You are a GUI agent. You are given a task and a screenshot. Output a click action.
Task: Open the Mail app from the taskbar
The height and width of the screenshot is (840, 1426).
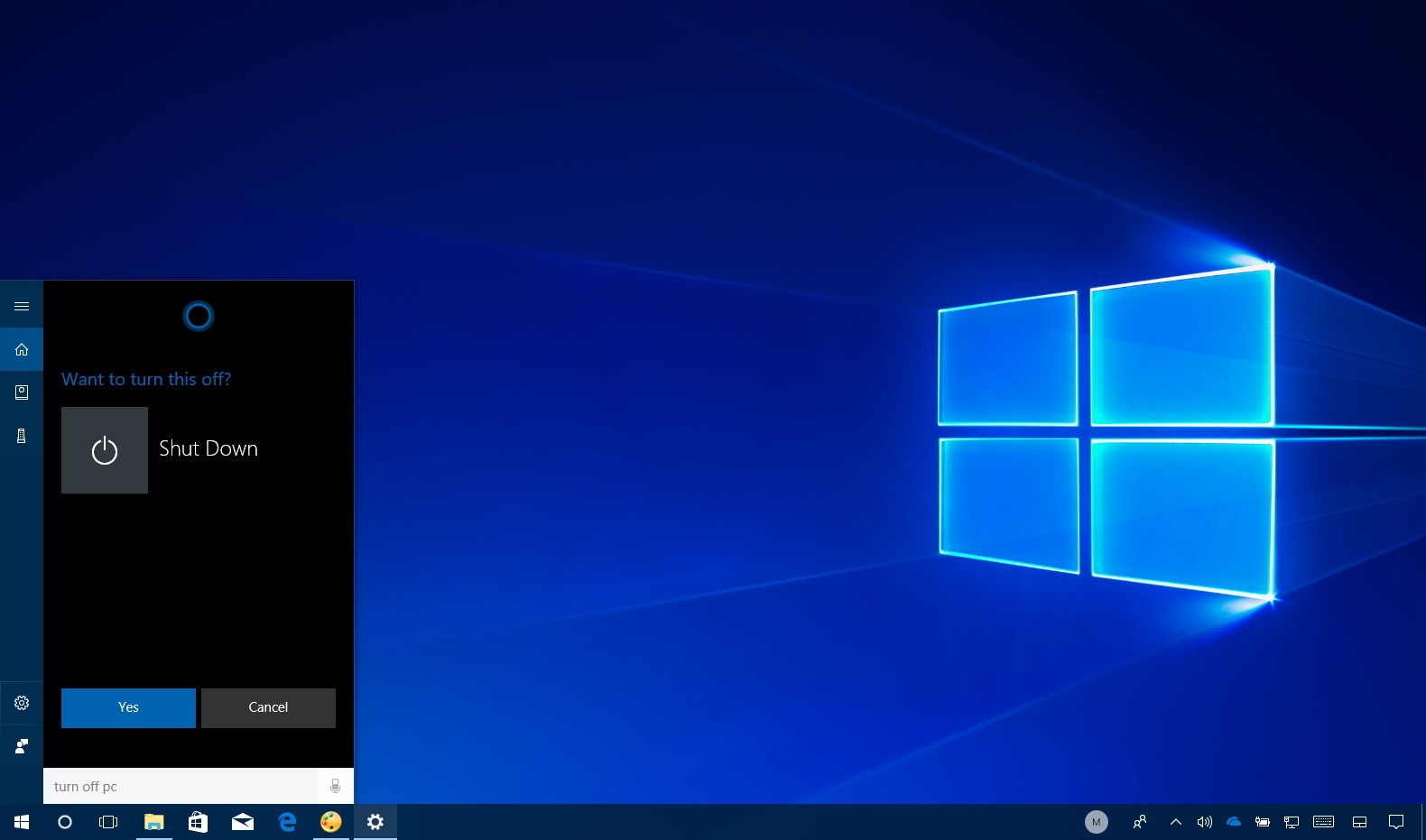click(x=243, y=822)
